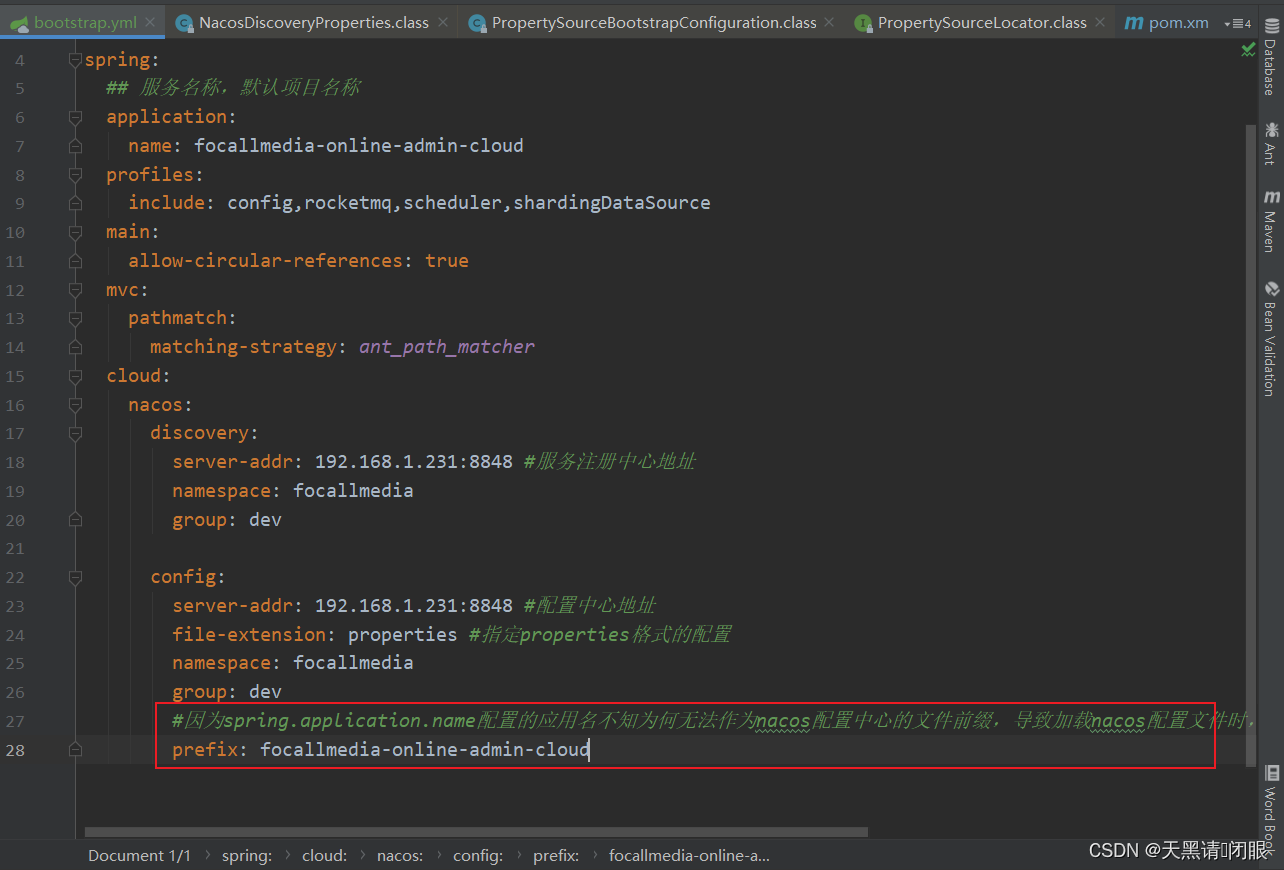This screenshot has width=1284, height=870.
Task: Click group: dev on line 26
Action: point(227,692)
